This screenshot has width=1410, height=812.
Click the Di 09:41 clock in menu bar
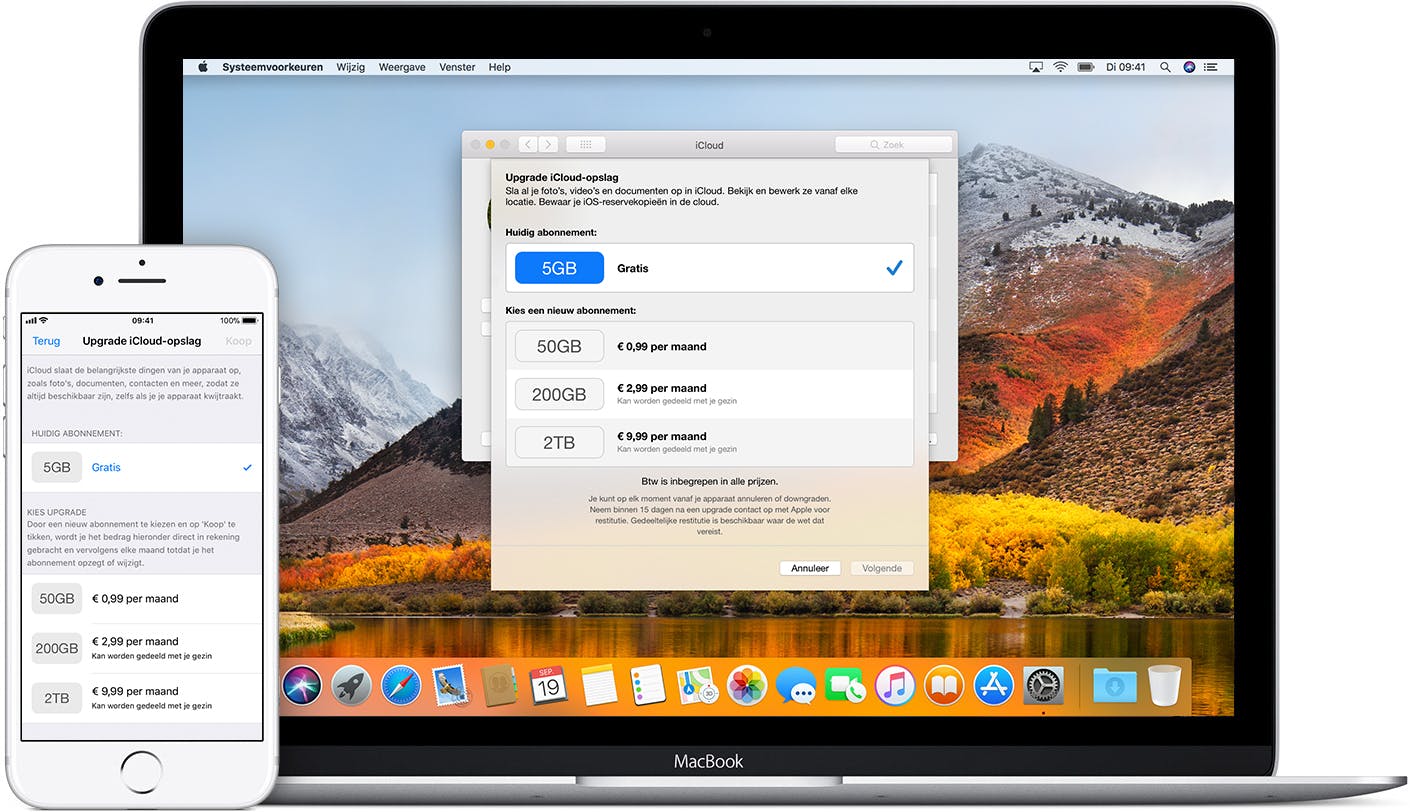tap(1126, 67)
